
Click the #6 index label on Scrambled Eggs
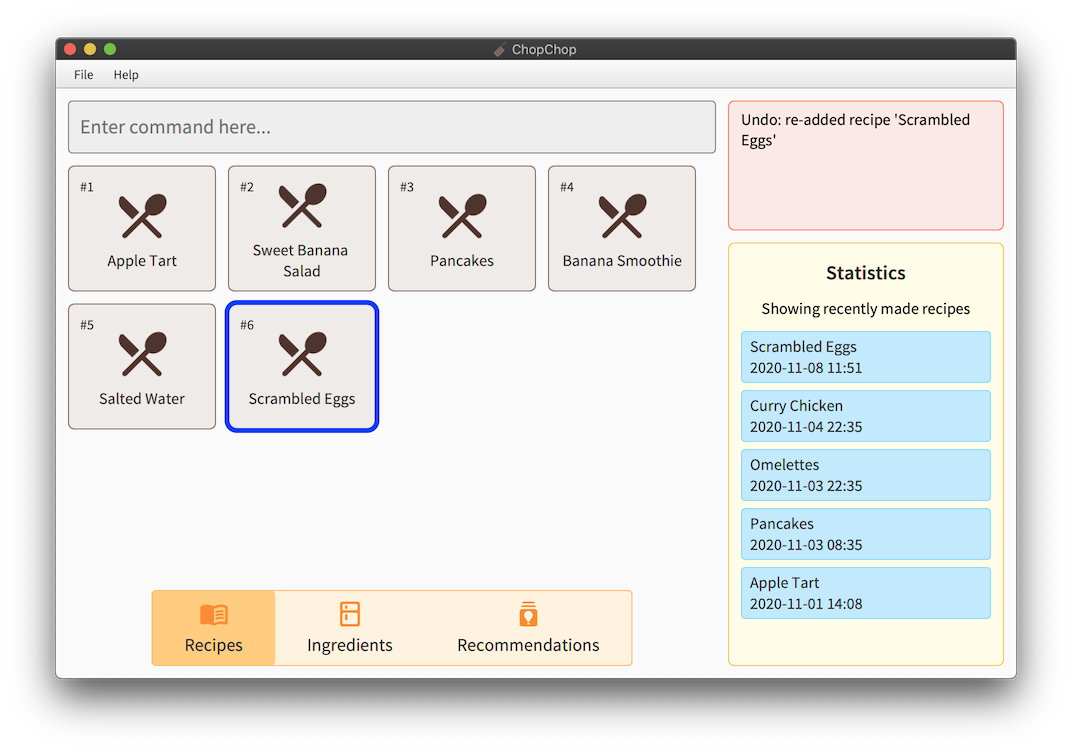coord(247,325)
